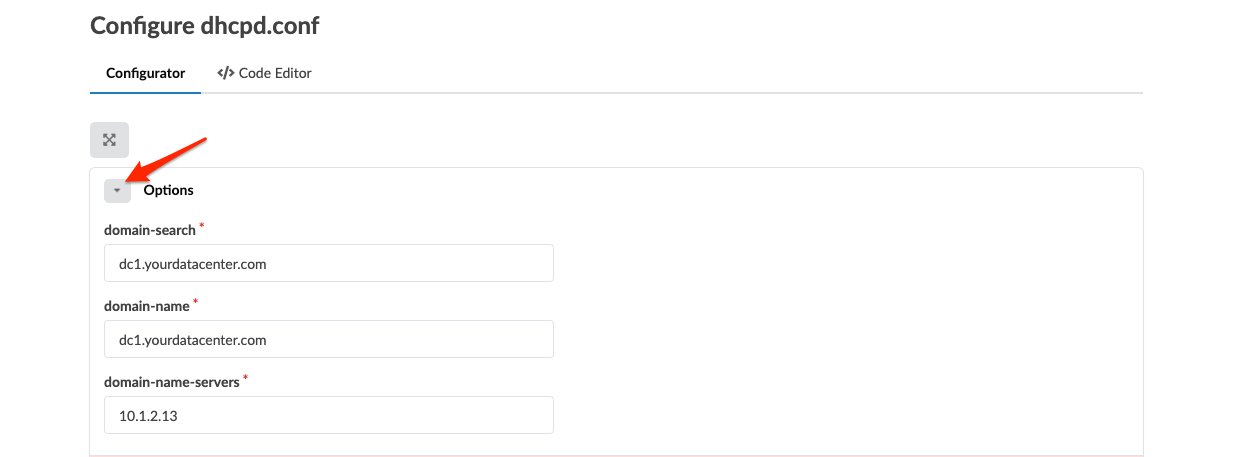Click the red asterisk after domain-name-servers
The image size is (1237, 457).
[x=245, y=378]
